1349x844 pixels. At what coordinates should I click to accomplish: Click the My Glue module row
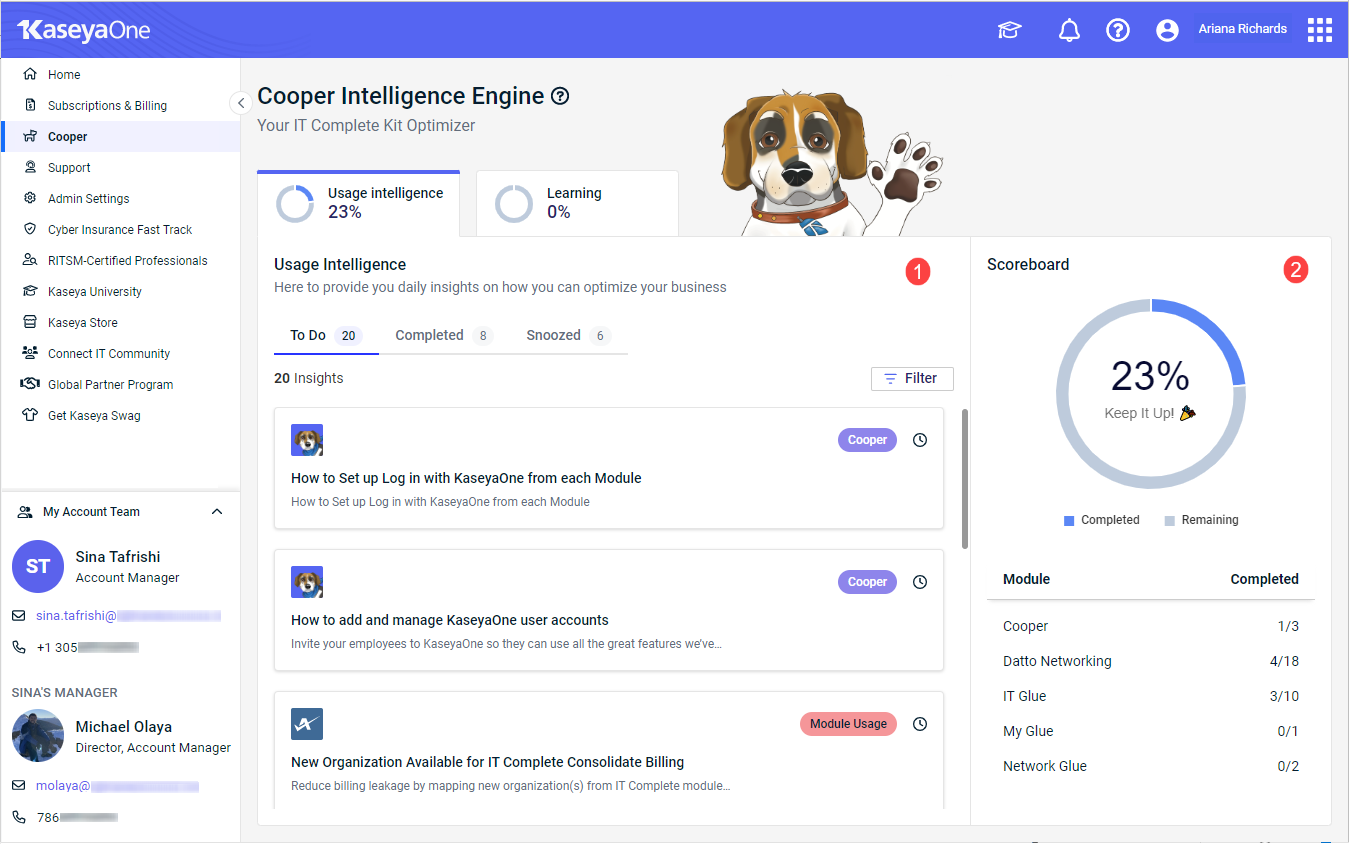pyautogui.click(x=1150, y=731)
